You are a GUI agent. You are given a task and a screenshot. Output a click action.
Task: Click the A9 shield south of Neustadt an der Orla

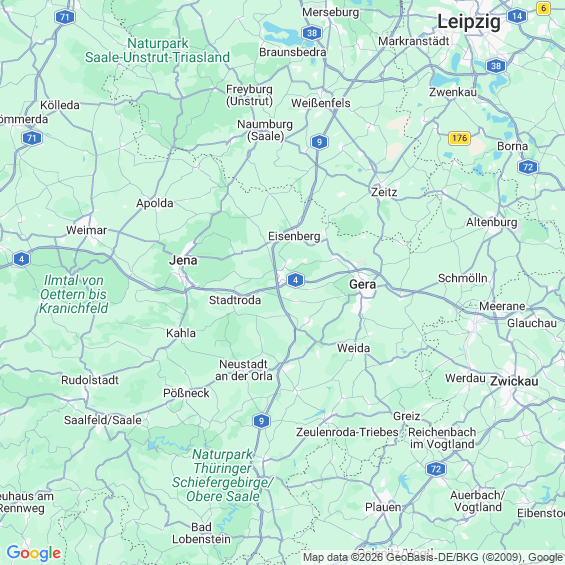coord(261,421)
